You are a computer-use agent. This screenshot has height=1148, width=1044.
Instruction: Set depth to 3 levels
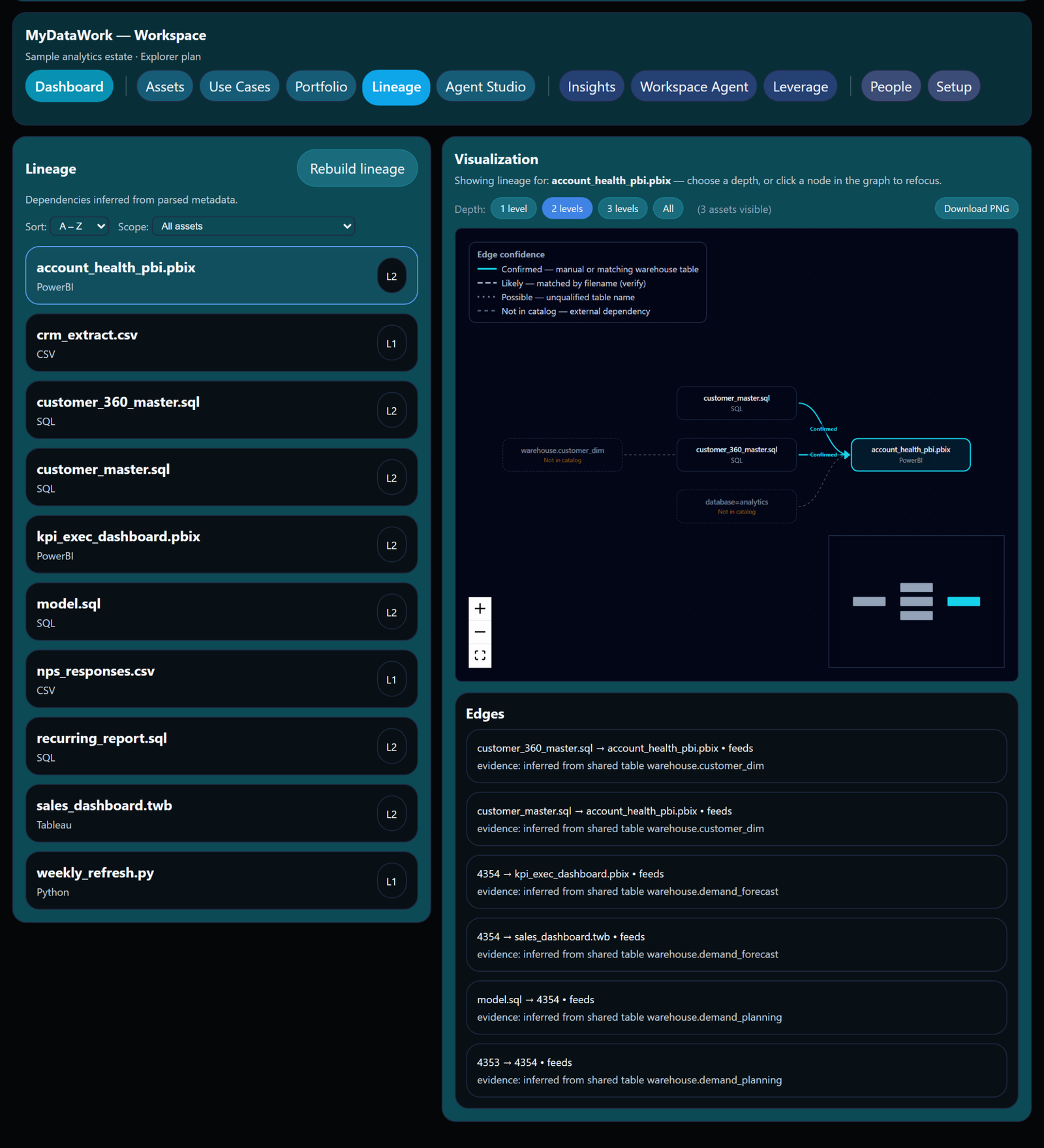622,209
